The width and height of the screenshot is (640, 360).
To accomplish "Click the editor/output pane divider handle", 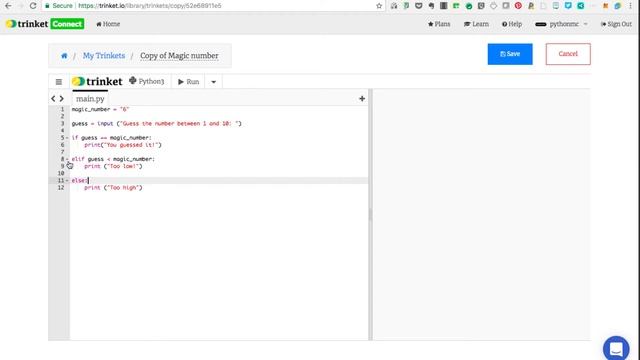I will coord(370,214).
